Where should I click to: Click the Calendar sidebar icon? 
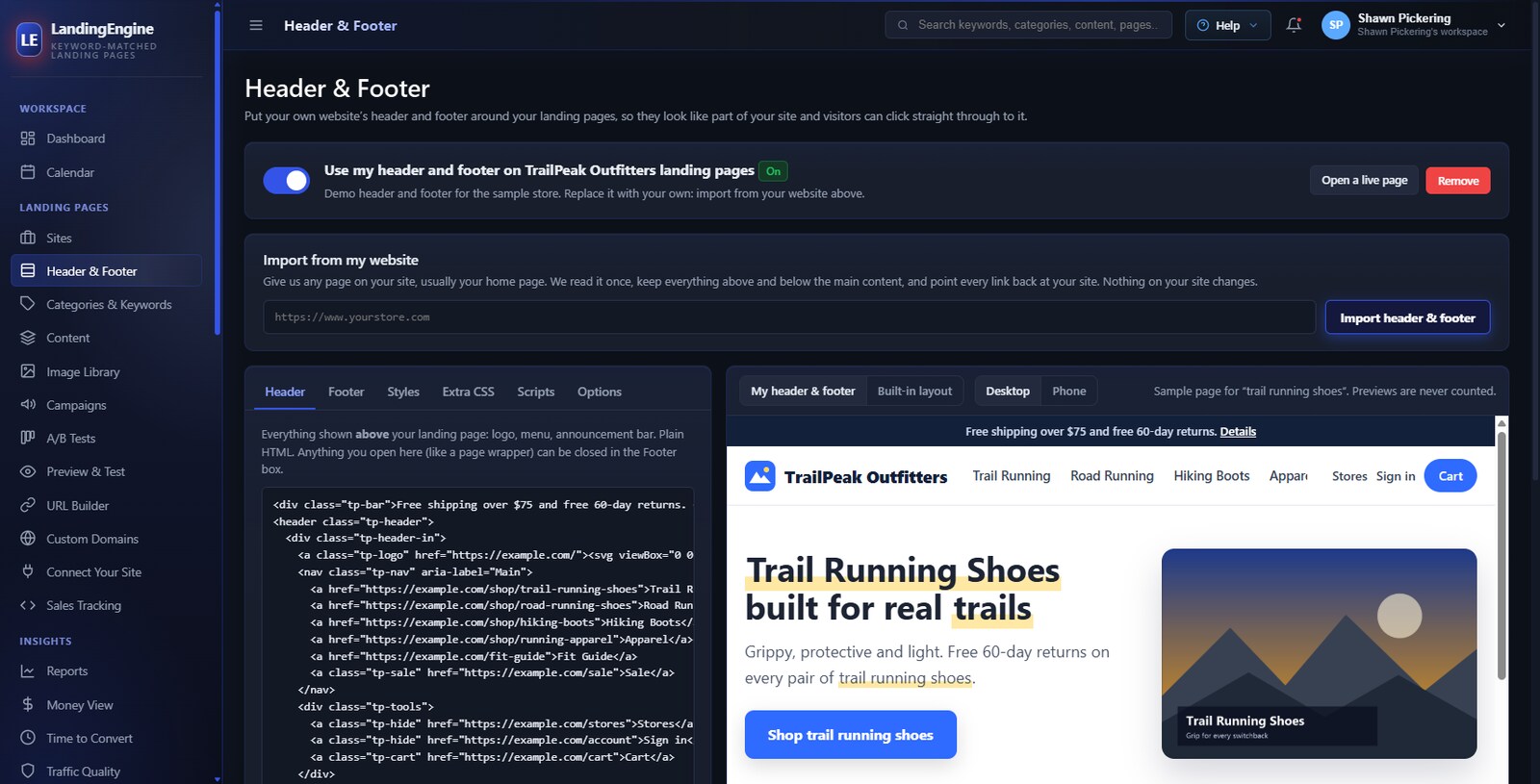click(28, 172)
